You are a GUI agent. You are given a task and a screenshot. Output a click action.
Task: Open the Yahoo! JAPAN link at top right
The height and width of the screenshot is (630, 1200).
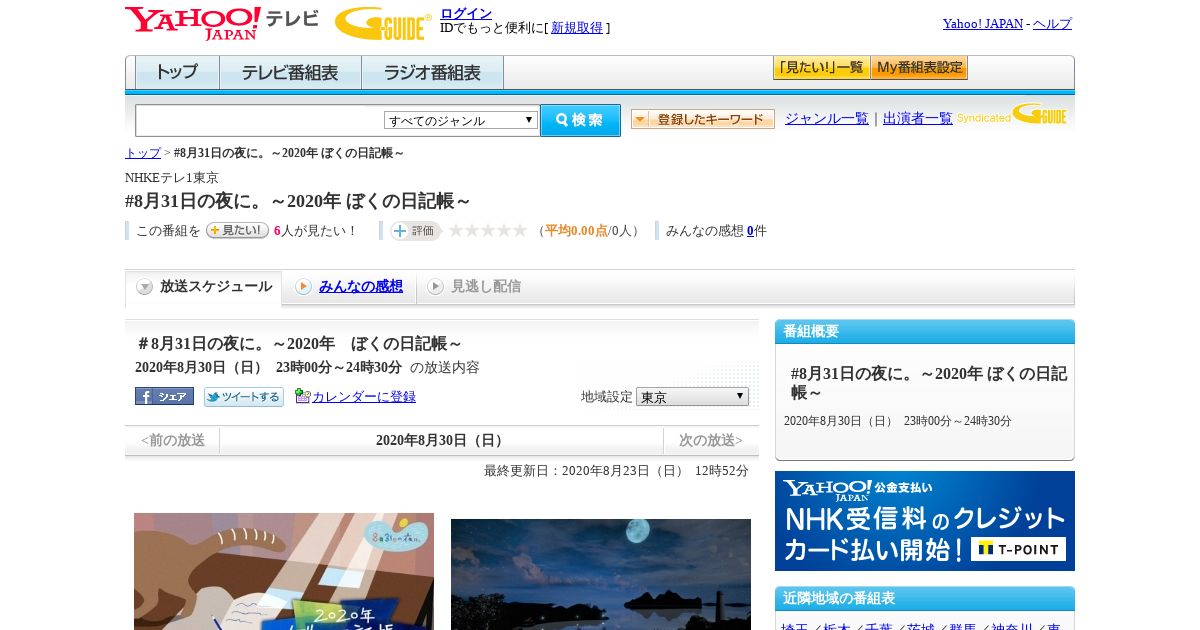click(x=983, y=24)
